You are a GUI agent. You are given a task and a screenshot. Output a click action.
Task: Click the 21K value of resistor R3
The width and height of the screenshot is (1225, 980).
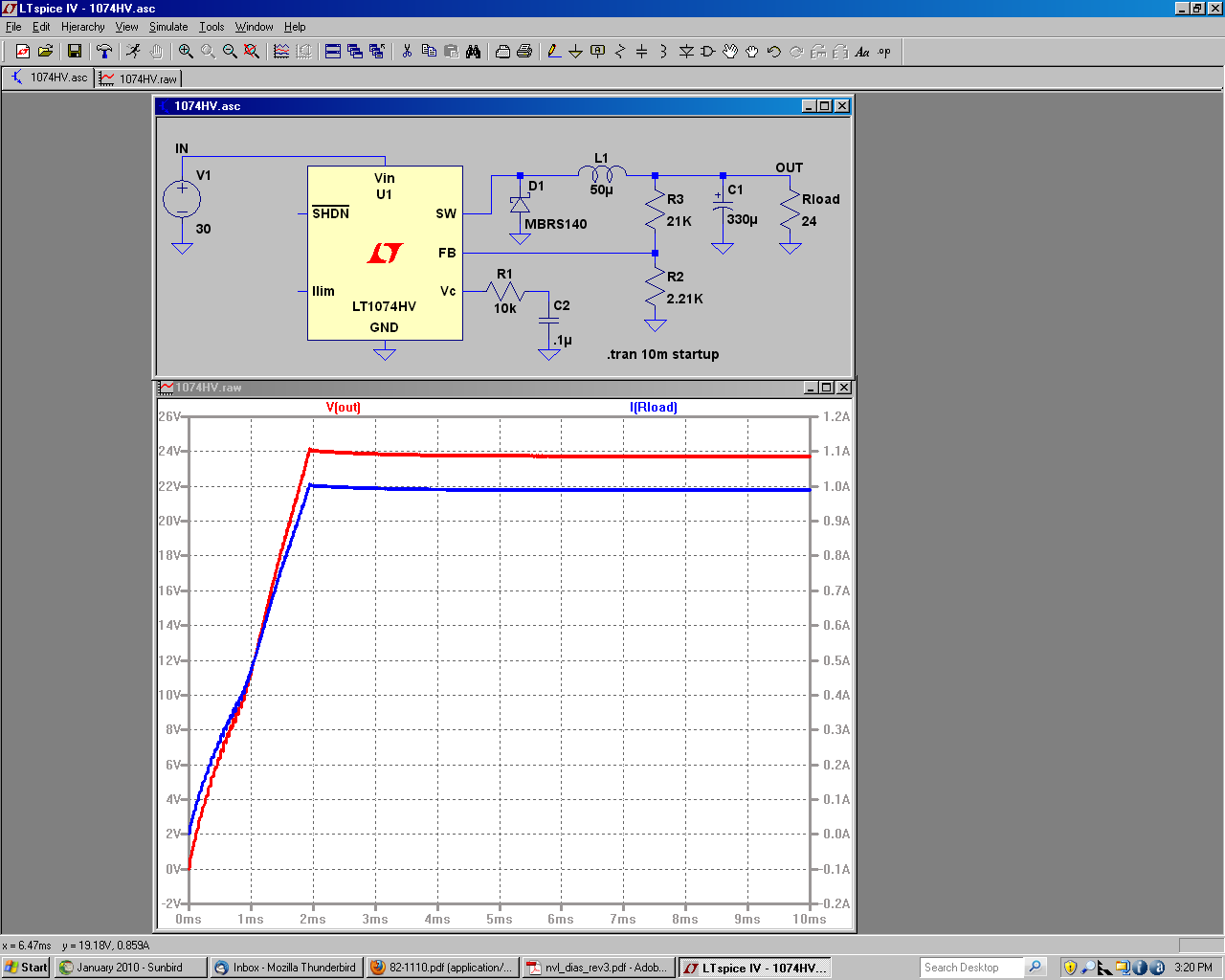(x=679, y=221)
